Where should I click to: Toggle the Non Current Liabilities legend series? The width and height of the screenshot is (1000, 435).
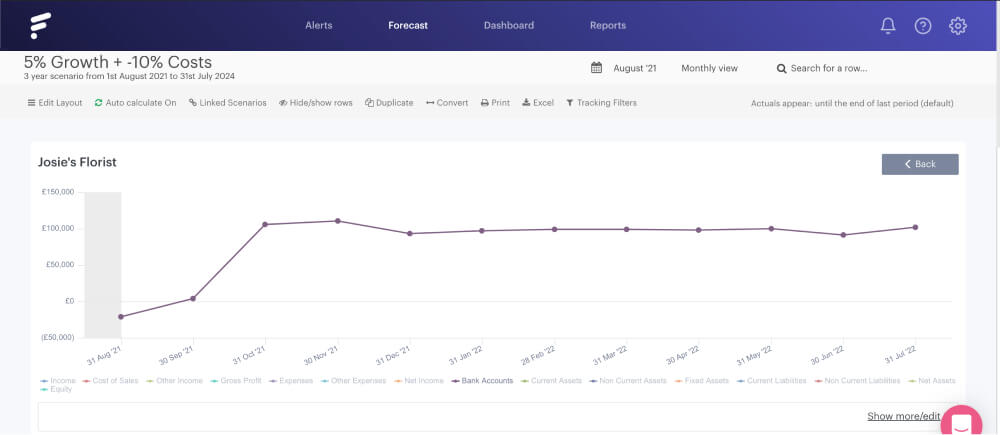(857, 381)
